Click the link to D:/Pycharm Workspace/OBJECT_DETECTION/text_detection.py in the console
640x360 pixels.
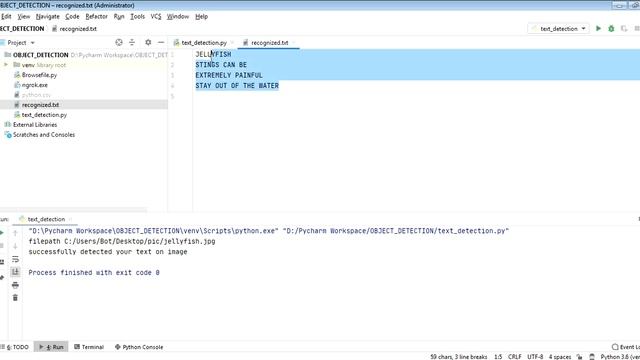click(396, 231)
